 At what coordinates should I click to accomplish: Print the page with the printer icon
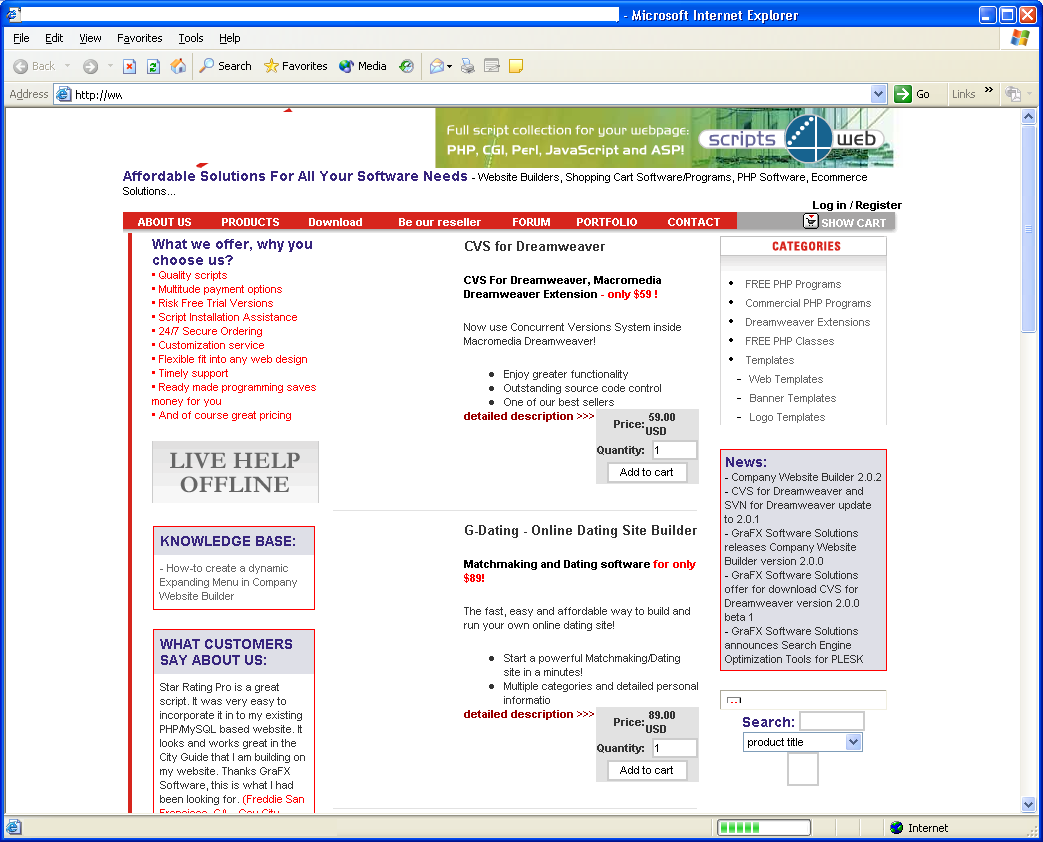468,66
